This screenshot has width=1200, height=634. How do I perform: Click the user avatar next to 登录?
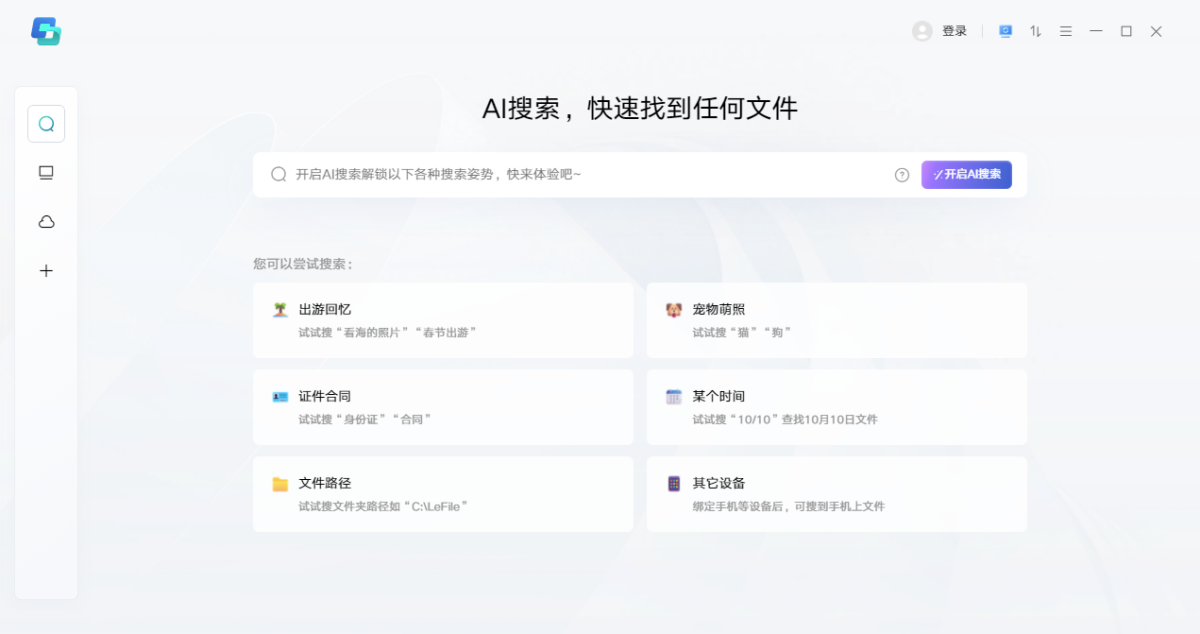click(920, 31)
